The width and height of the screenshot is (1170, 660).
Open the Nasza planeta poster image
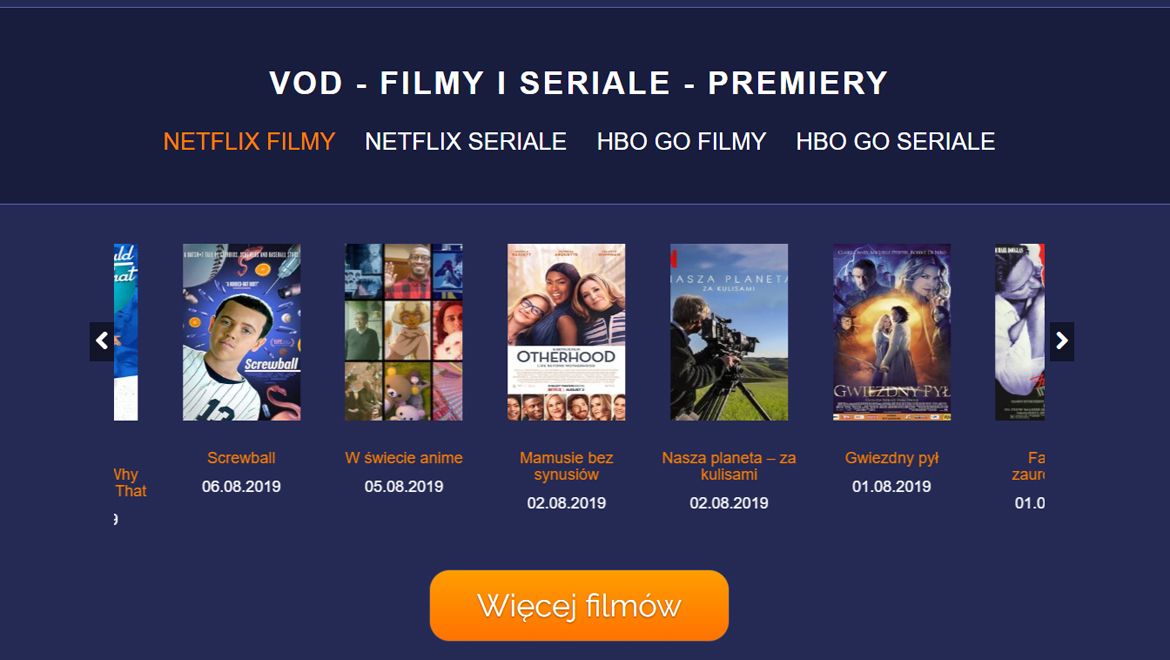pyautogui.click(x=729, y=332)
